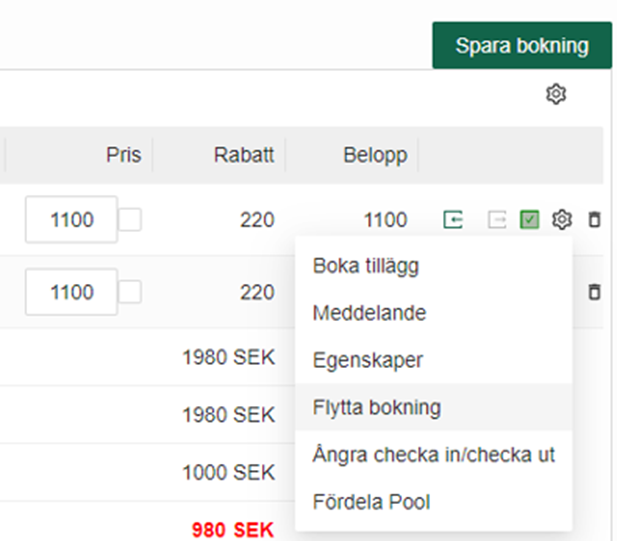Open the table settings gear below Spara bokning
The width and height of the screenshot is (617, 541).
point(556,94)
